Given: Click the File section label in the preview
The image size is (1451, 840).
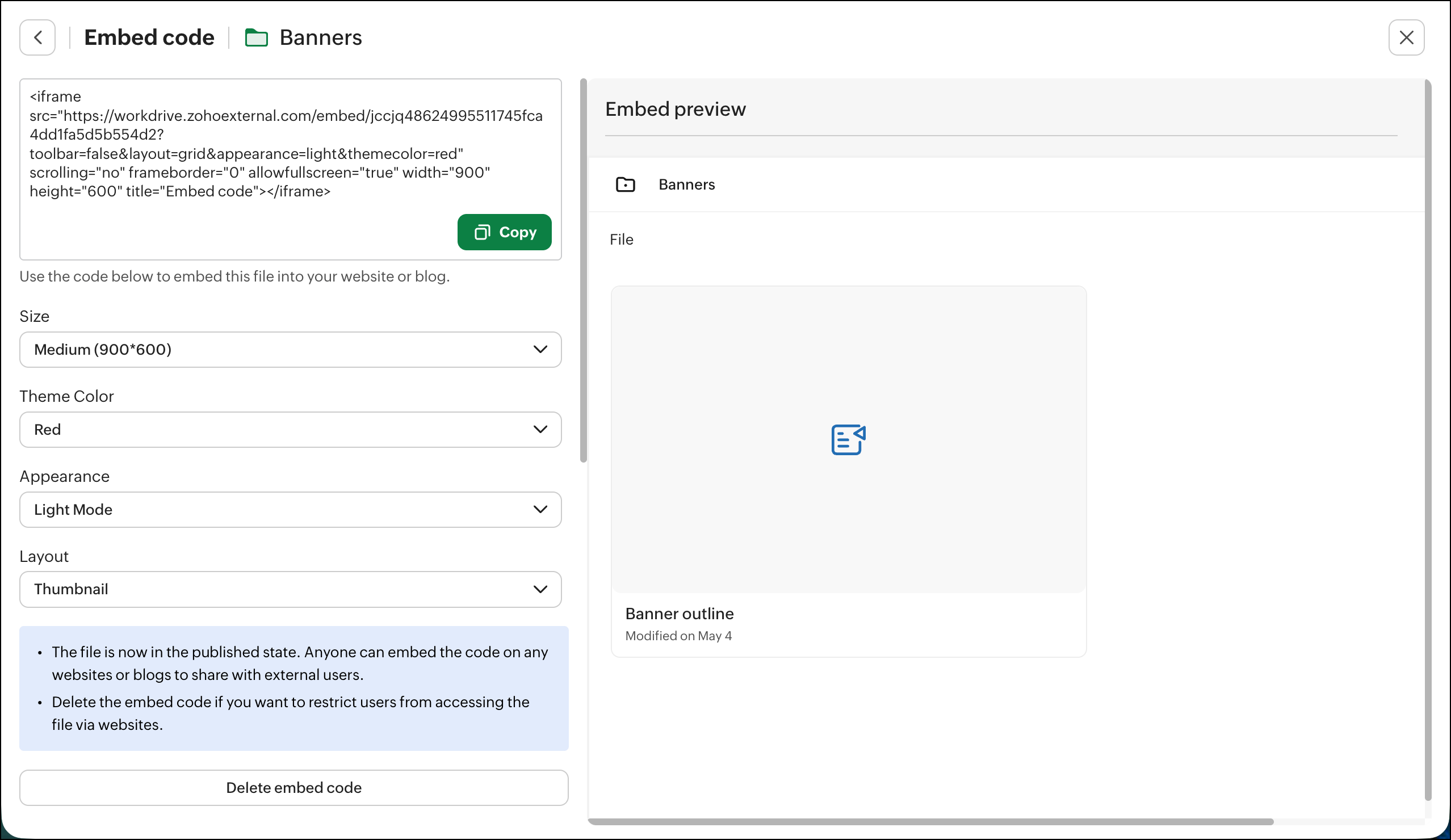Looking at the screenshot, I should point(621,240).
